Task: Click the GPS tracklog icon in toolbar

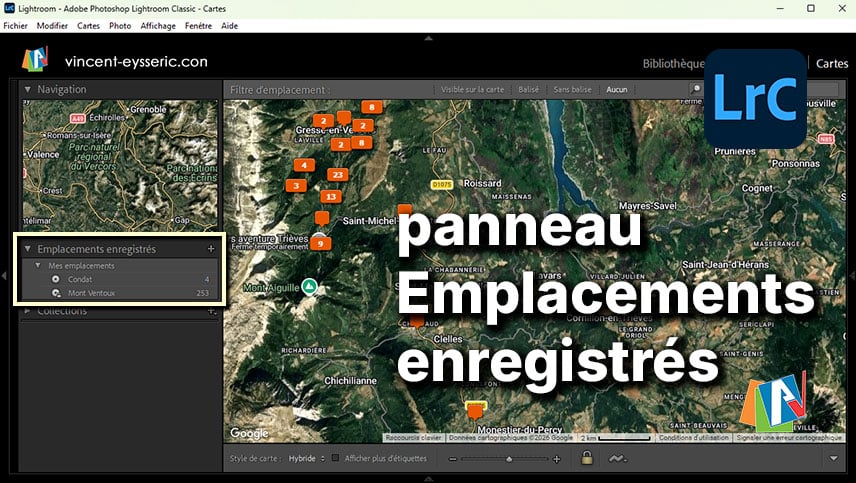Action: point(617,458)
